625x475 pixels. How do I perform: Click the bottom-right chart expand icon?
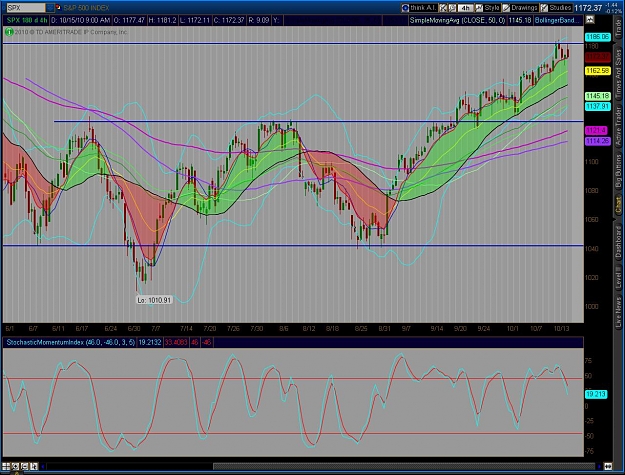(x=608, y=466)
